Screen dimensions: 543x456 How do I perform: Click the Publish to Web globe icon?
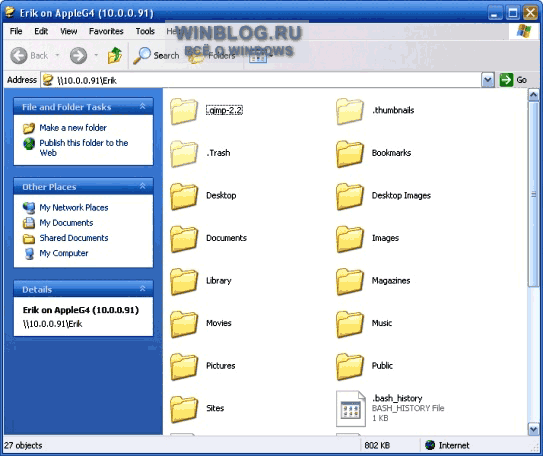[x=29, y=143]
